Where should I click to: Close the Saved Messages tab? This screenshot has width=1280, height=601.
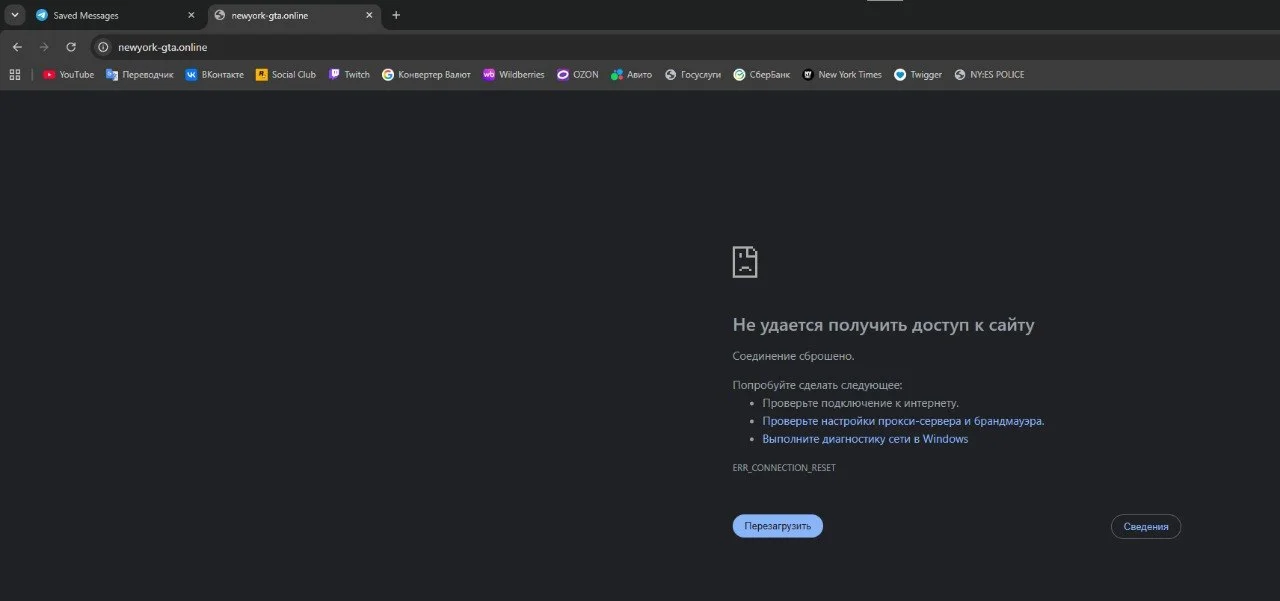tap(191, 15)
